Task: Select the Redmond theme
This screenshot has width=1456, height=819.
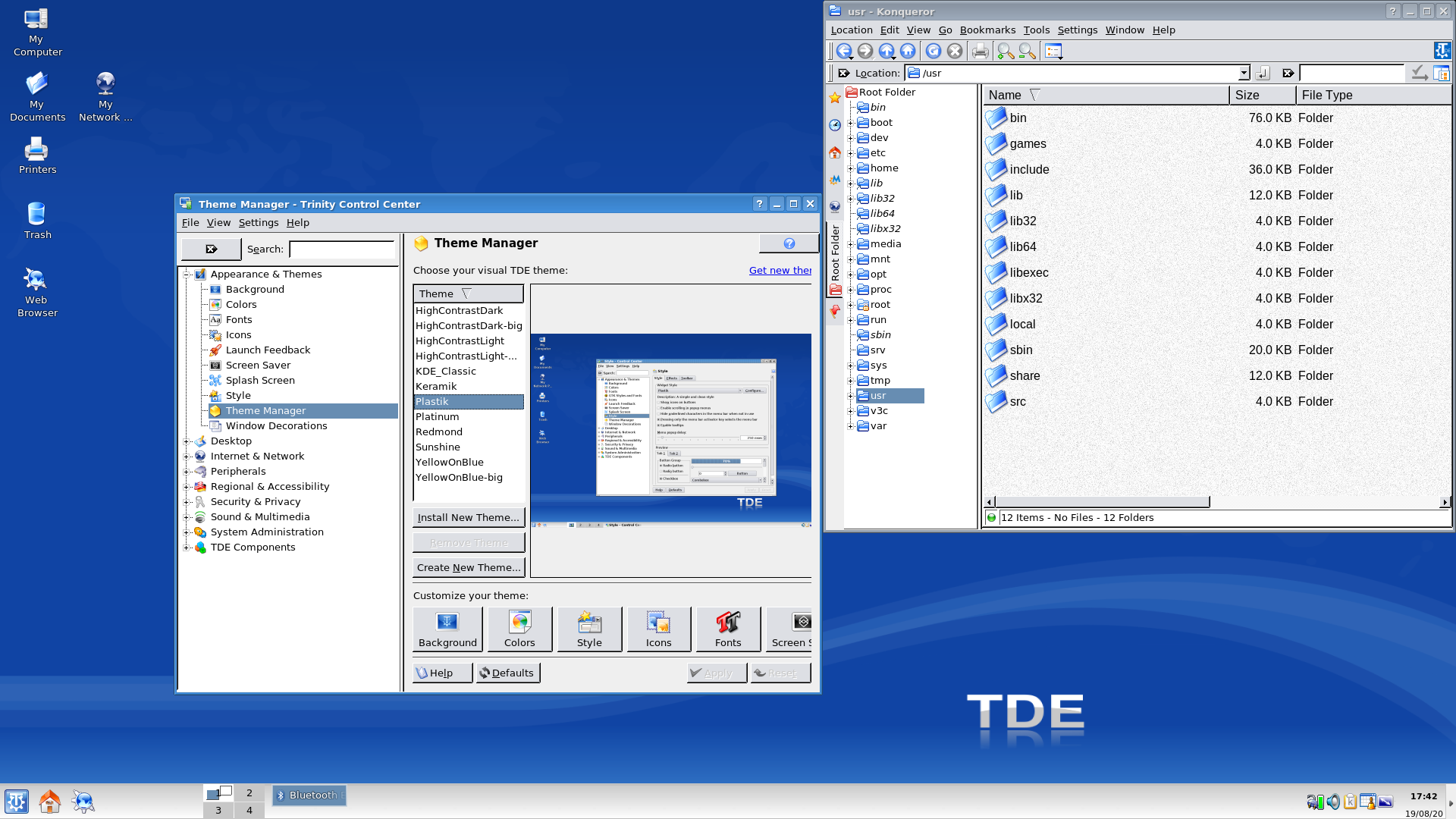Action: [x=439, y=432]
